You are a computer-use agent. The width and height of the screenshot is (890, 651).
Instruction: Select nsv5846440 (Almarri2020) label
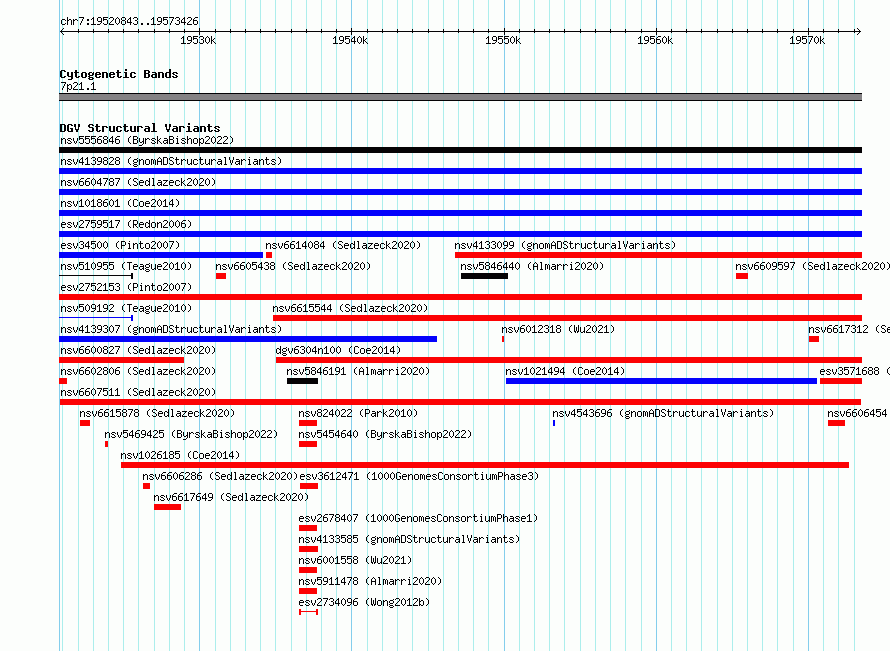pos(532,266)
